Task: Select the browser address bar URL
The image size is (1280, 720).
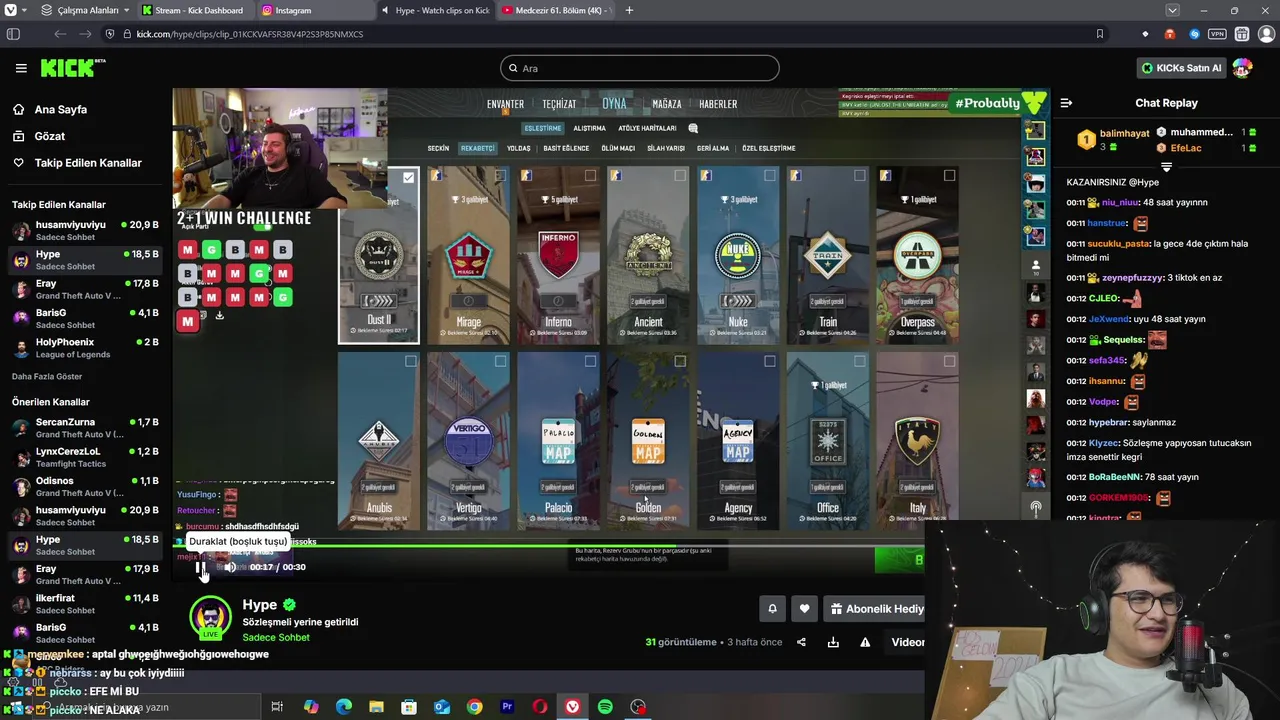Action: [249, 34]
